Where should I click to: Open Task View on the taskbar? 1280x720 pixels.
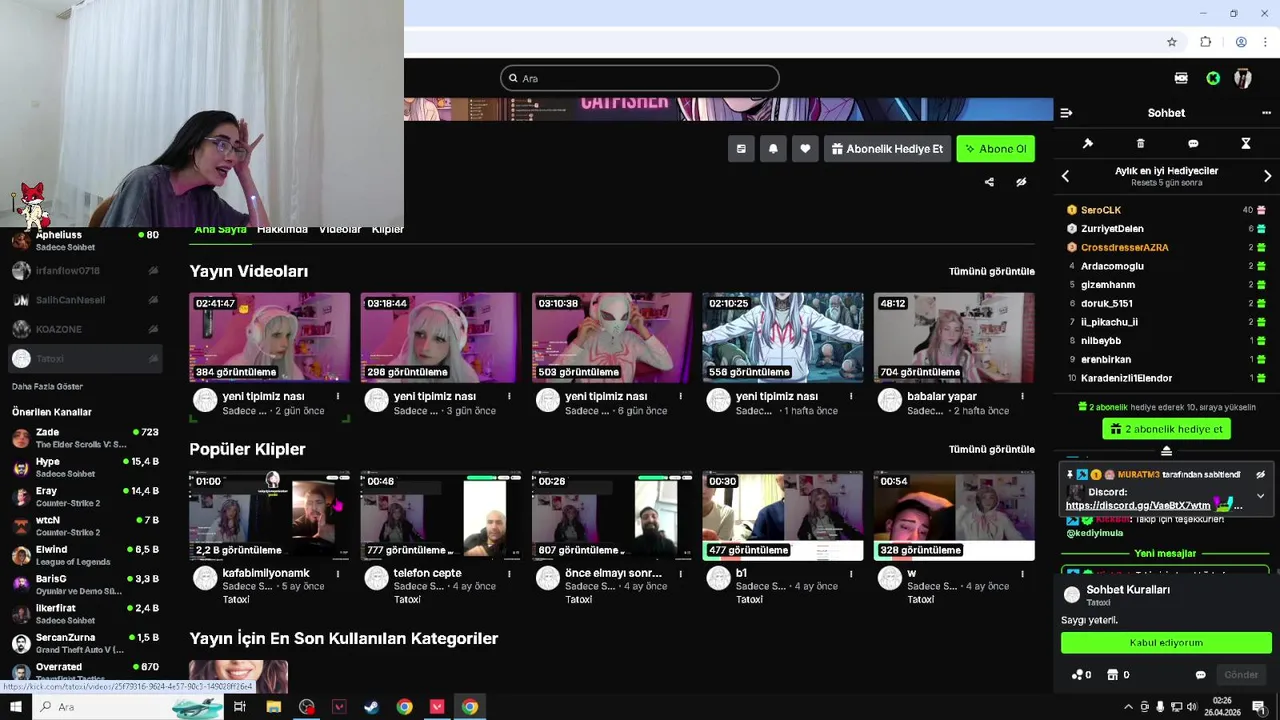(x=240, y=707)
